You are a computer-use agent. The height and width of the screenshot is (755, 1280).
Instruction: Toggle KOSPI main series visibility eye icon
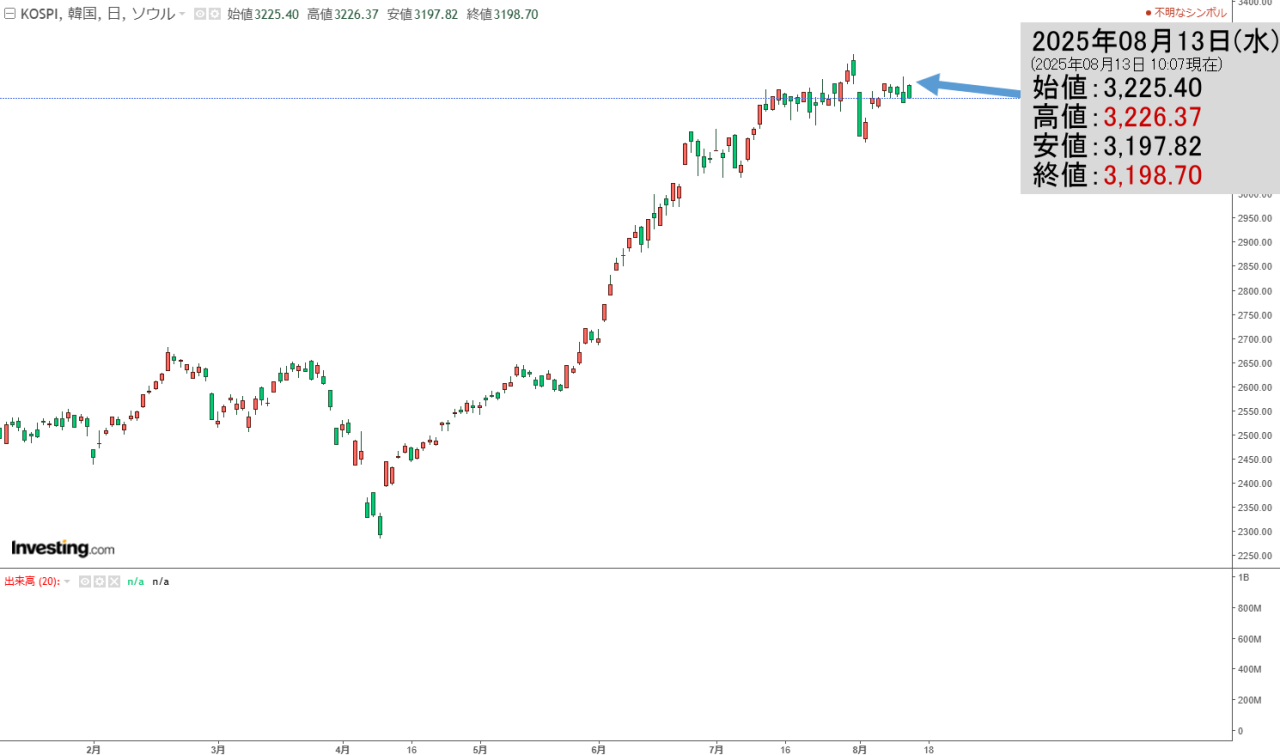[x=199, y=14]
